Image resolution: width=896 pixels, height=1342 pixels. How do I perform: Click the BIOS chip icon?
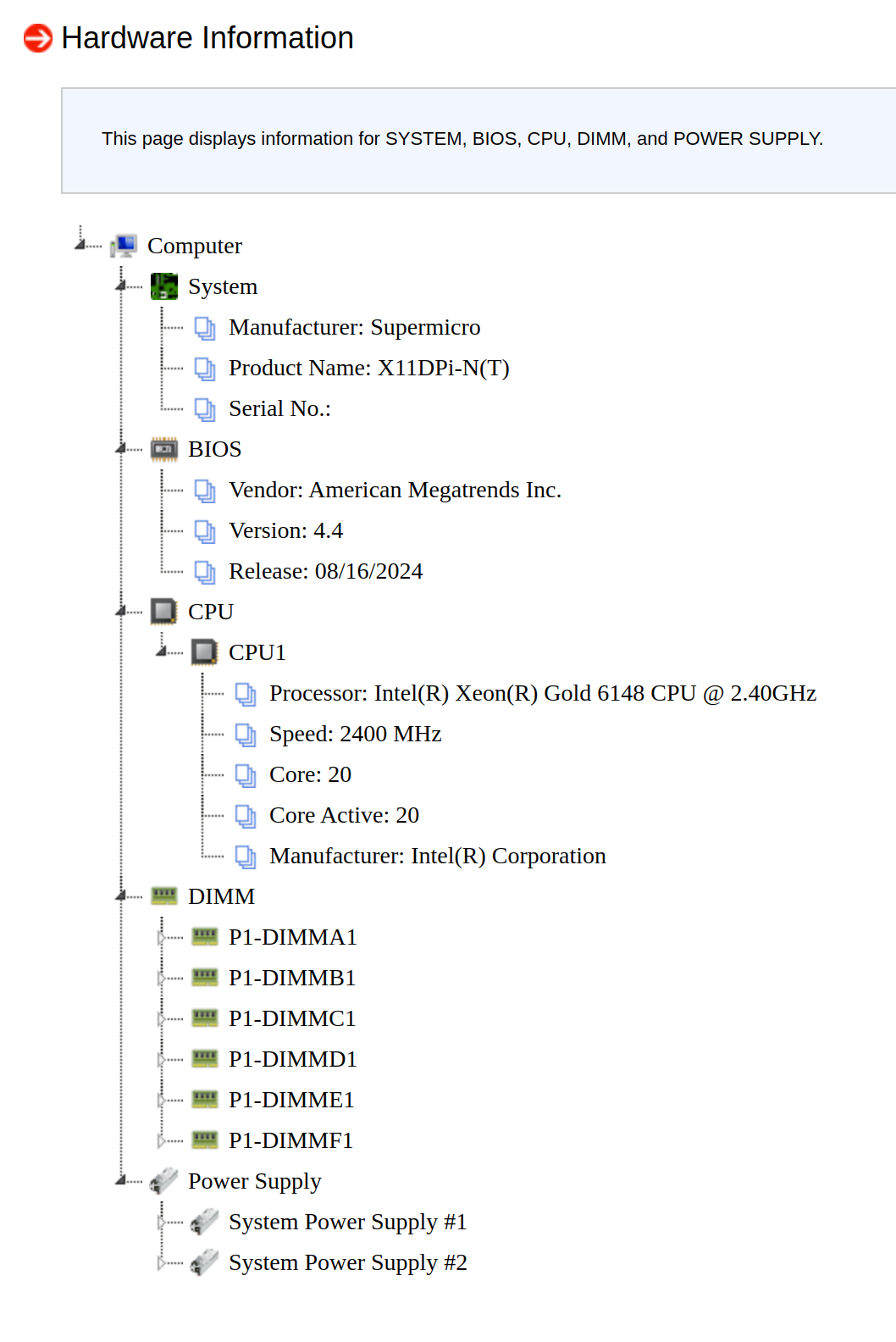[164, 449]
